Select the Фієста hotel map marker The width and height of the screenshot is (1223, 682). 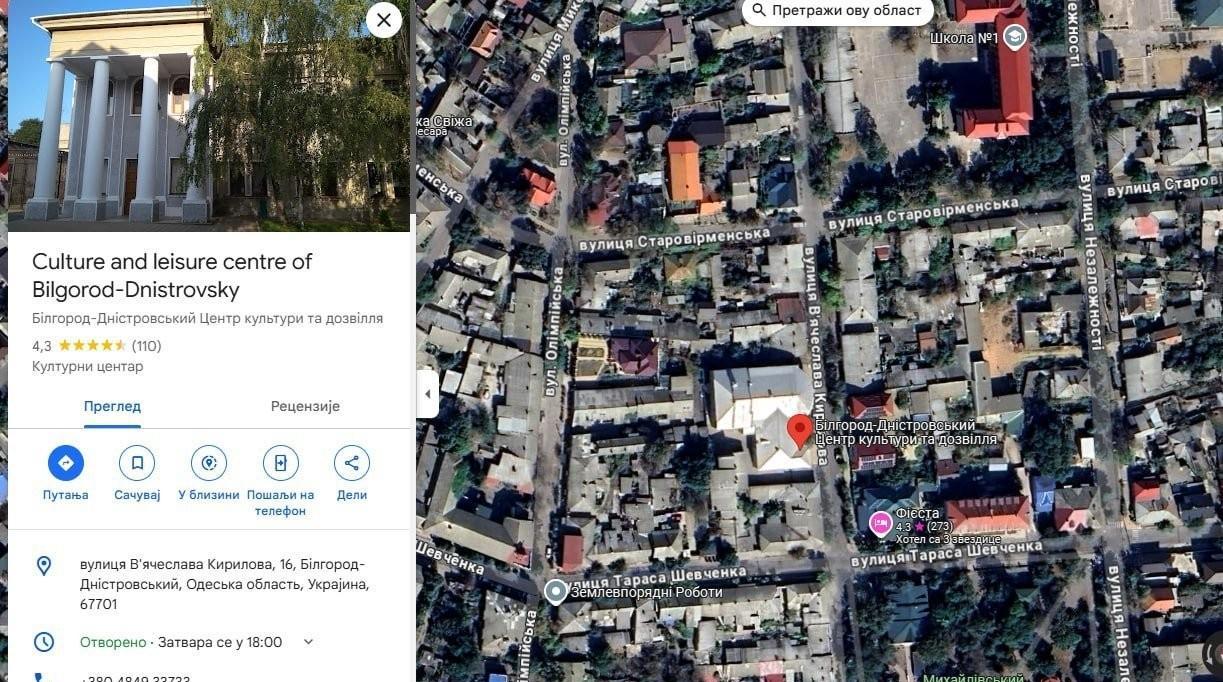(880, 522)
